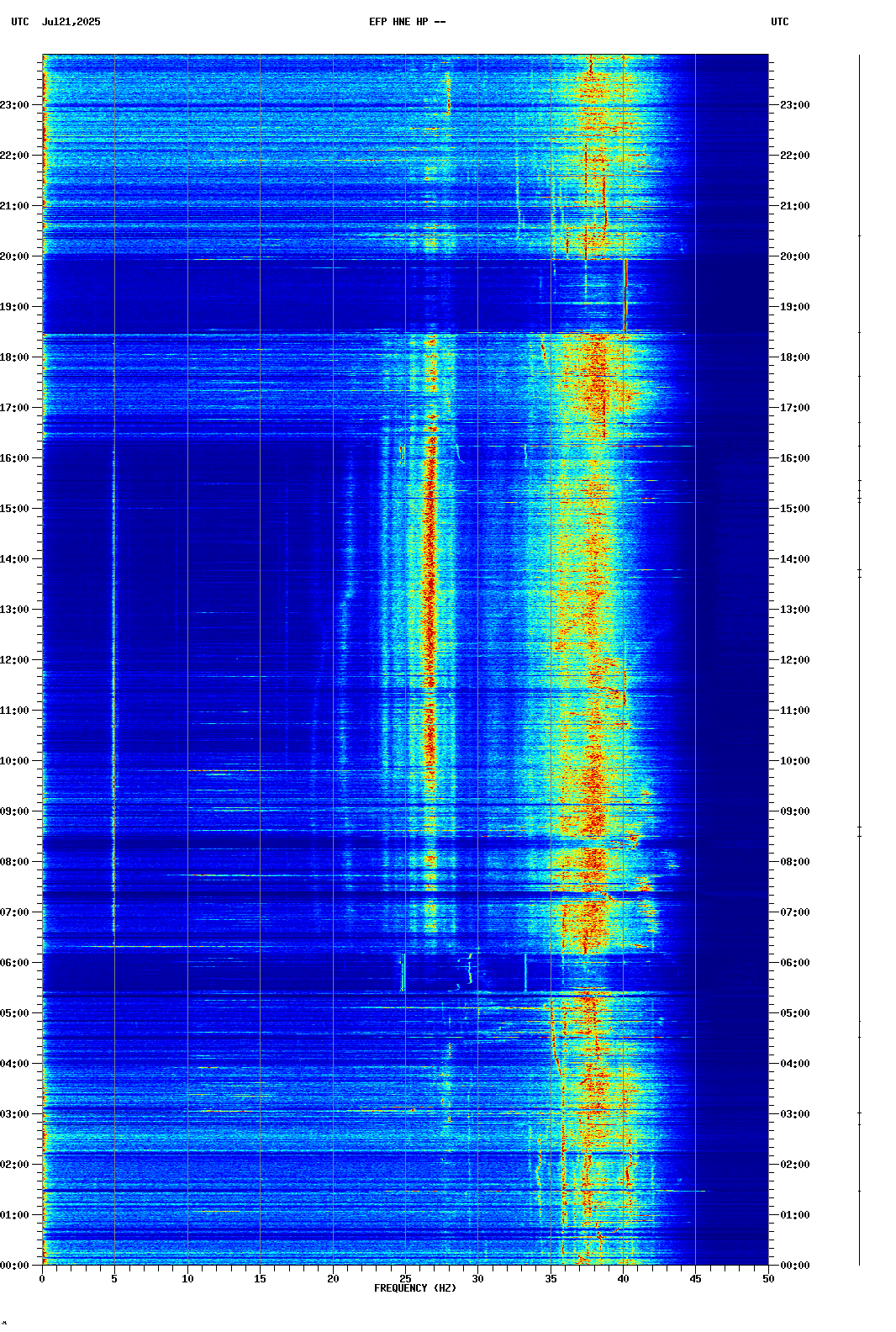Click 12:00 on the right time axis
Image resolution: width=896 pixels, height=1332 pixels.
(795, 660)
